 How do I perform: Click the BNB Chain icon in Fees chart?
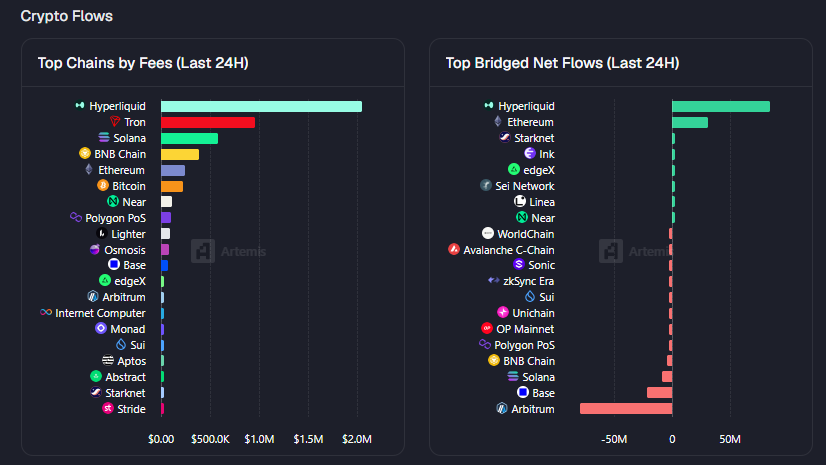pos(85,153)
